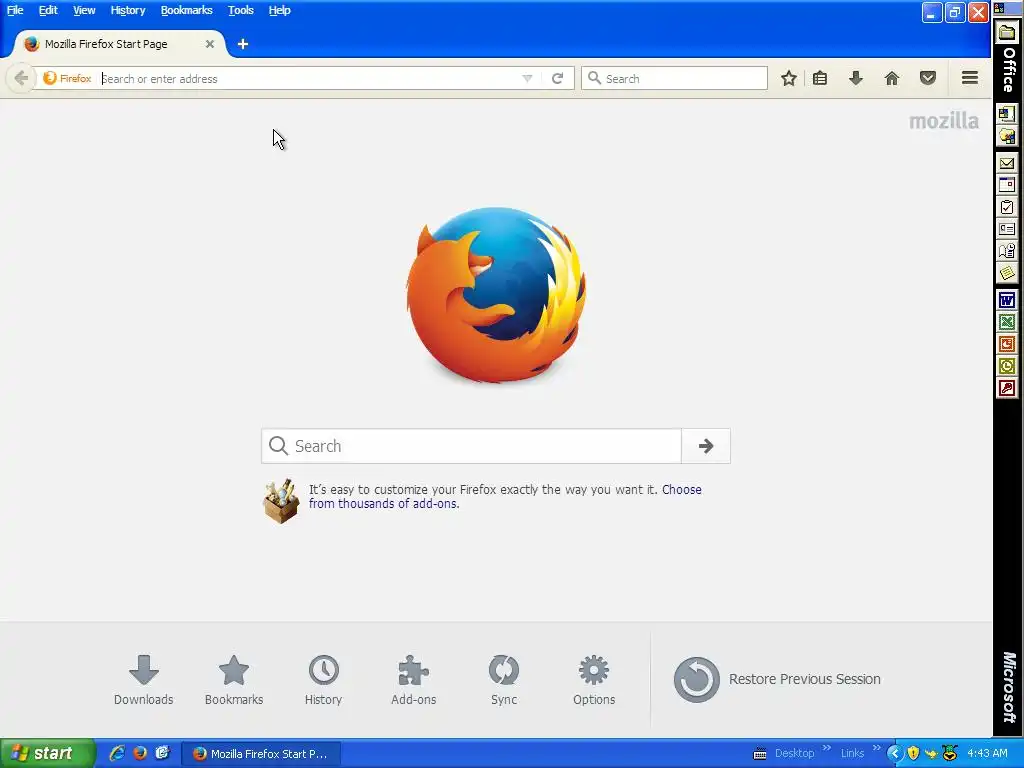Screen dimensions: 1024x768
Task: Click New Task clipboard icon in Office bar
Action: (1006, 207)
